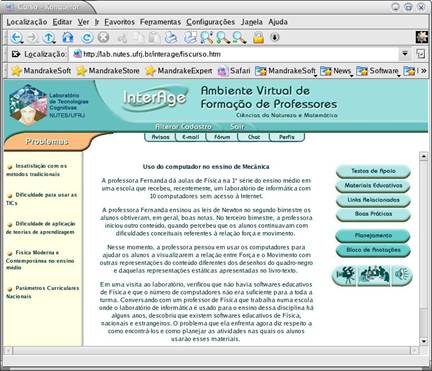Viewport: 432px width, 371px height.
Task: Switch to the Perfis tab
Action: click(287, 137)
